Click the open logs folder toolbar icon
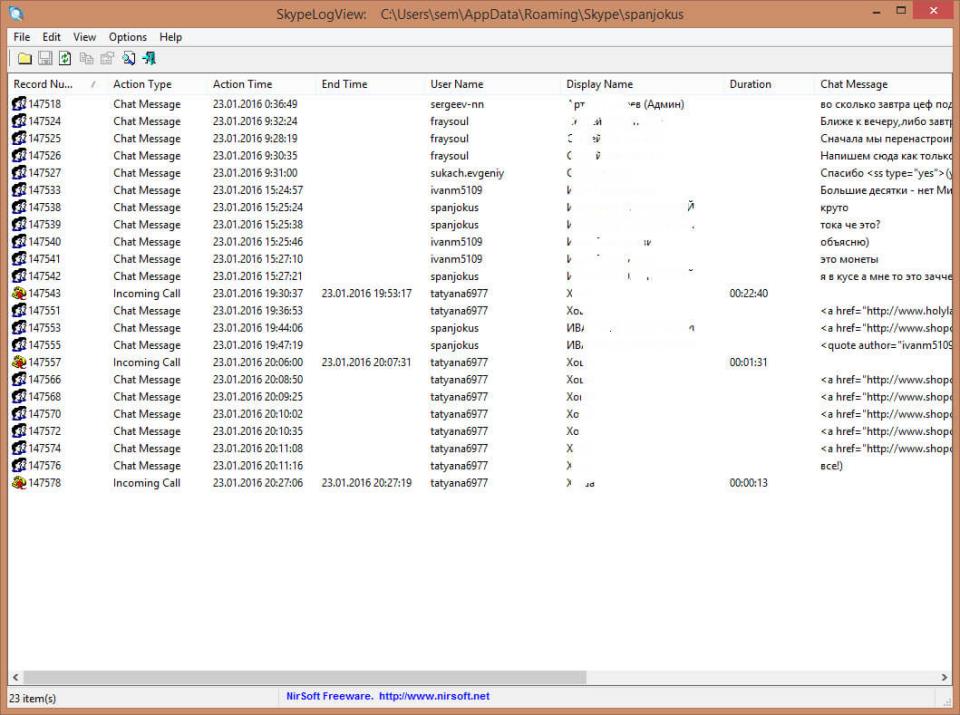The width and height of the screenshot is (960, 715). tap(25, 59)
